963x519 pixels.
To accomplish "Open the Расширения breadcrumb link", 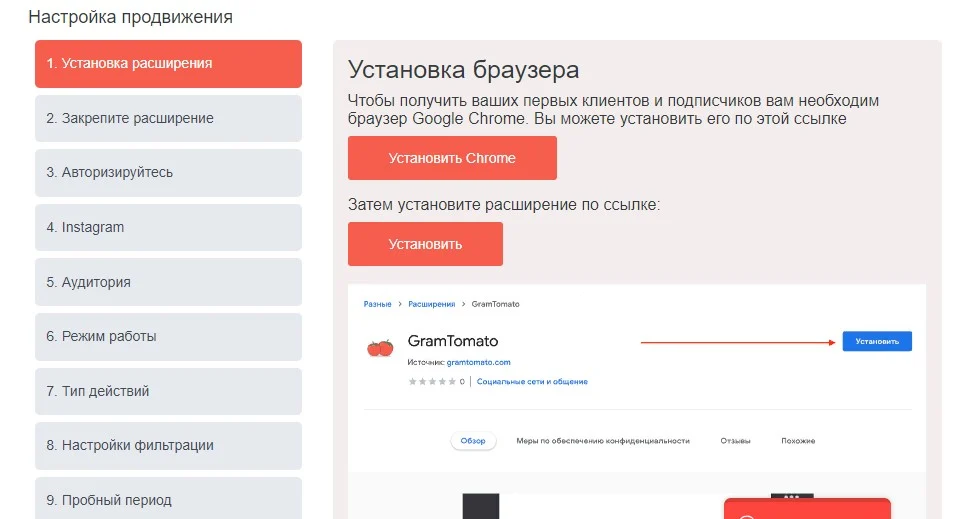I will (x=432, y=304).
